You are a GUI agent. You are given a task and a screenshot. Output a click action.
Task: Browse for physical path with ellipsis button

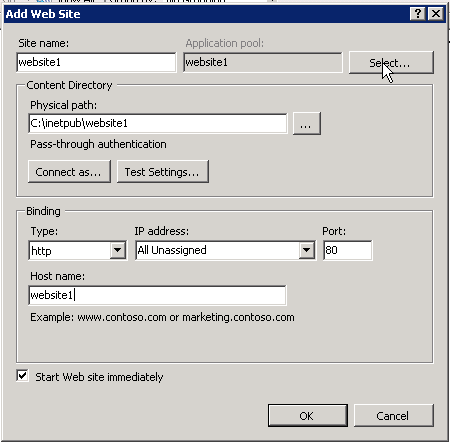[x=307, y=124]
